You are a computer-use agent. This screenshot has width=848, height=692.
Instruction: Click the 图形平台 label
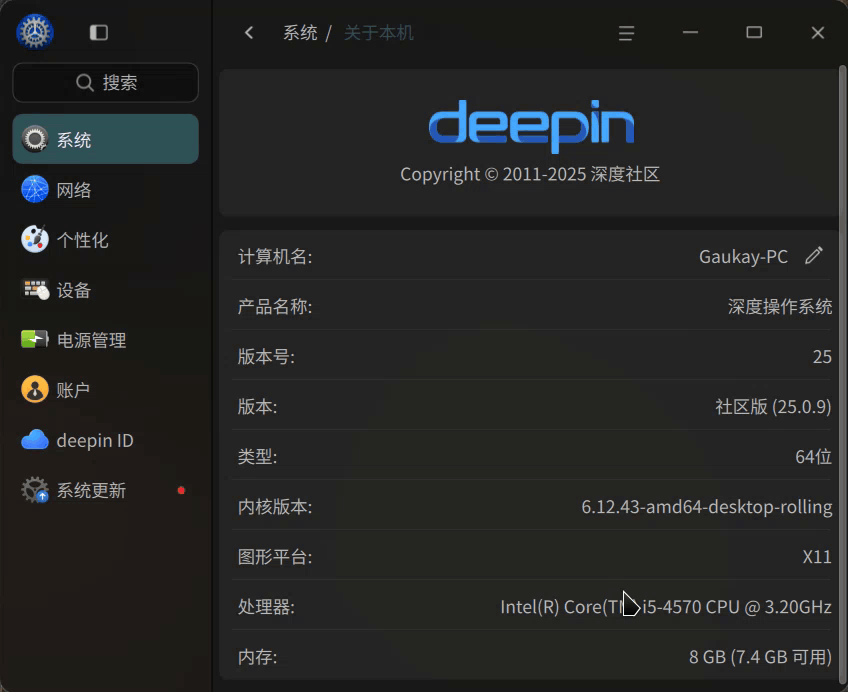click(275, 556)
